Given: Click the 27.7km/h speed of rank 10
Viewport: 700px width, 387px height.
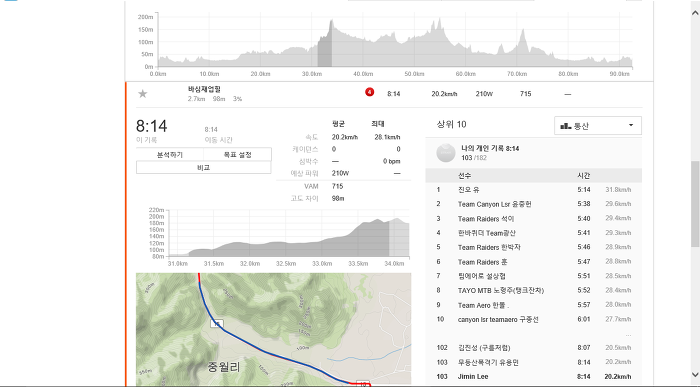Looking at the screenshot, I should 618,320.
